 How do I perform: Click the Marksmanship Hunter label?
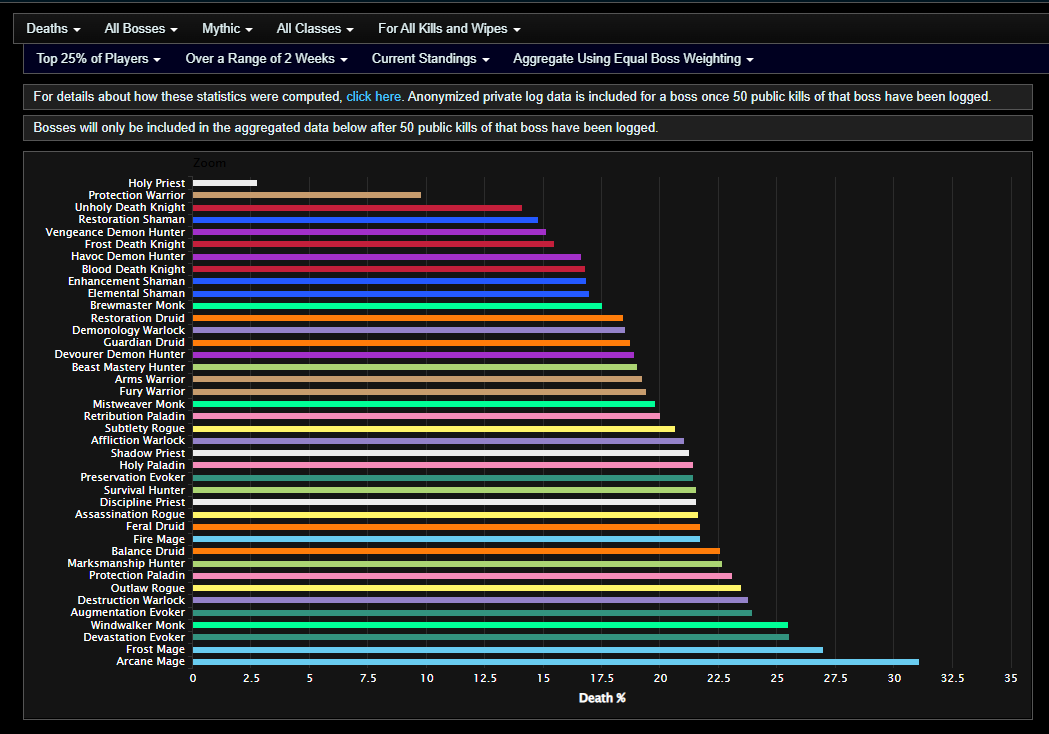[x=126, y=563]
